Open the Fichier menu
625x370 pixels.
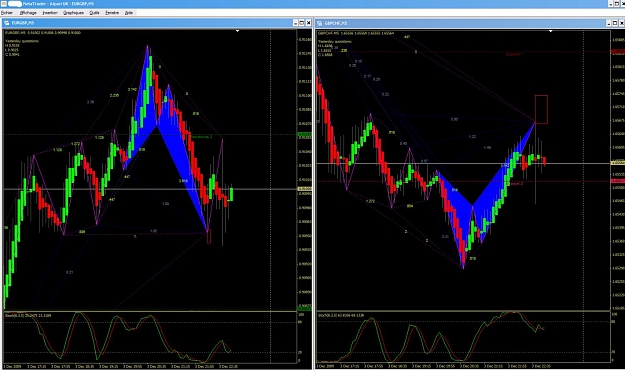tap(7, 13)
